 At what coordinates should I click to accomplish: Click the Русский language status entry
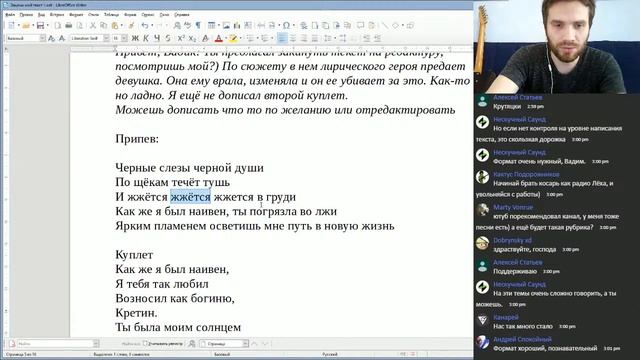point(330,354)
